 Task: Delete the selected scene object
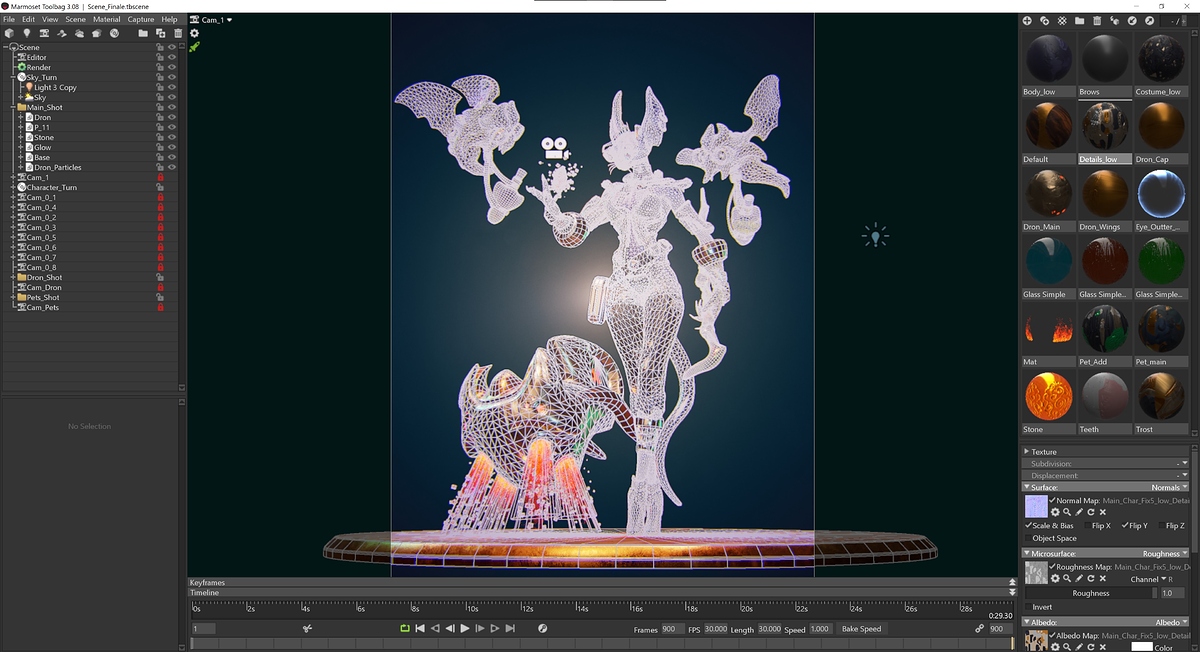click(178, 33)
